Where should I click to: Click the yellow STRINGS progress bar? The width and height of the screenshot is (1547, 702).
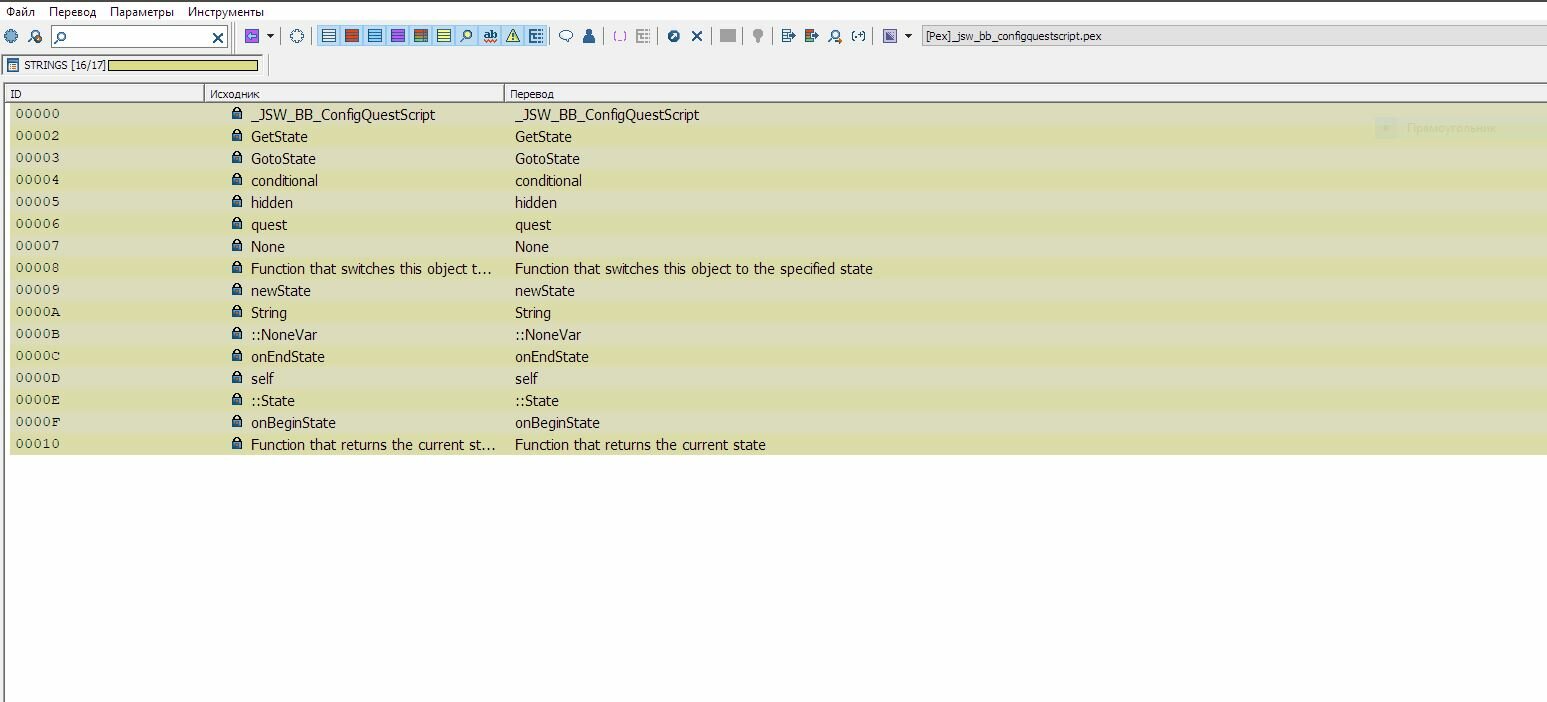click(183, 65)
